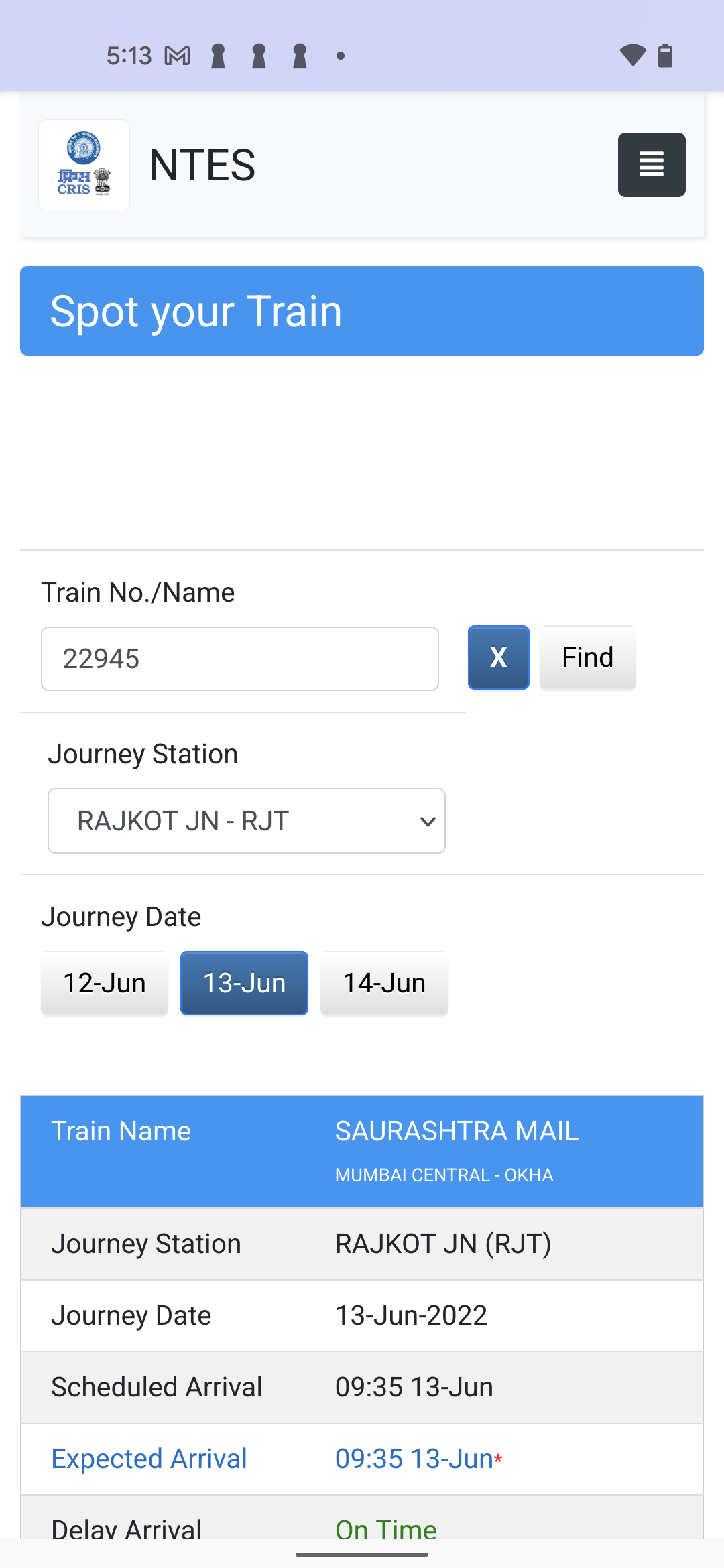Tap a notification key icon in status bar
The width and height of the screenshot is (724, 1568).
218,55
